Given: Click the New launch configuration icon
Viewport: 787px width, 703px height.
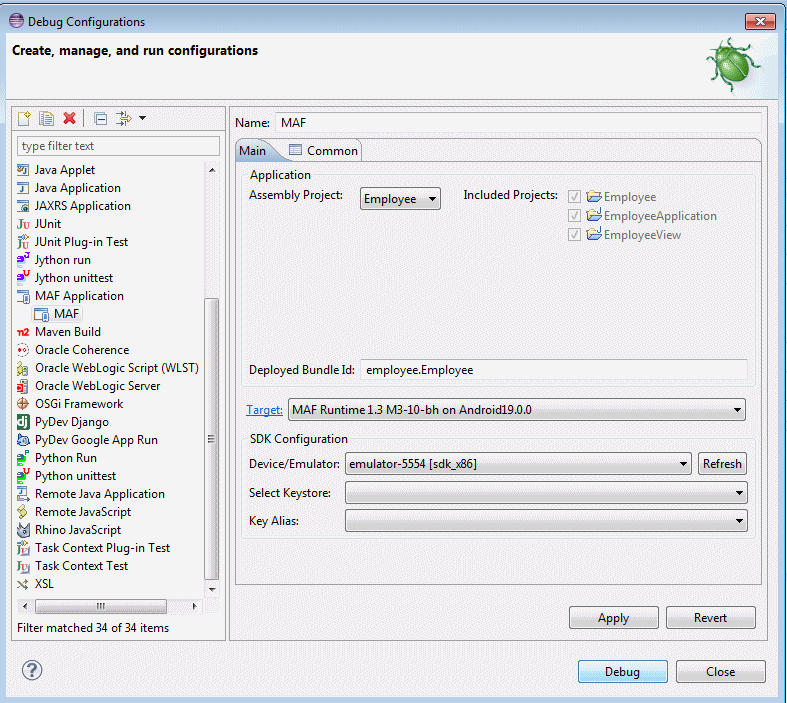Looking at the screenshot, I should (24, 118).
